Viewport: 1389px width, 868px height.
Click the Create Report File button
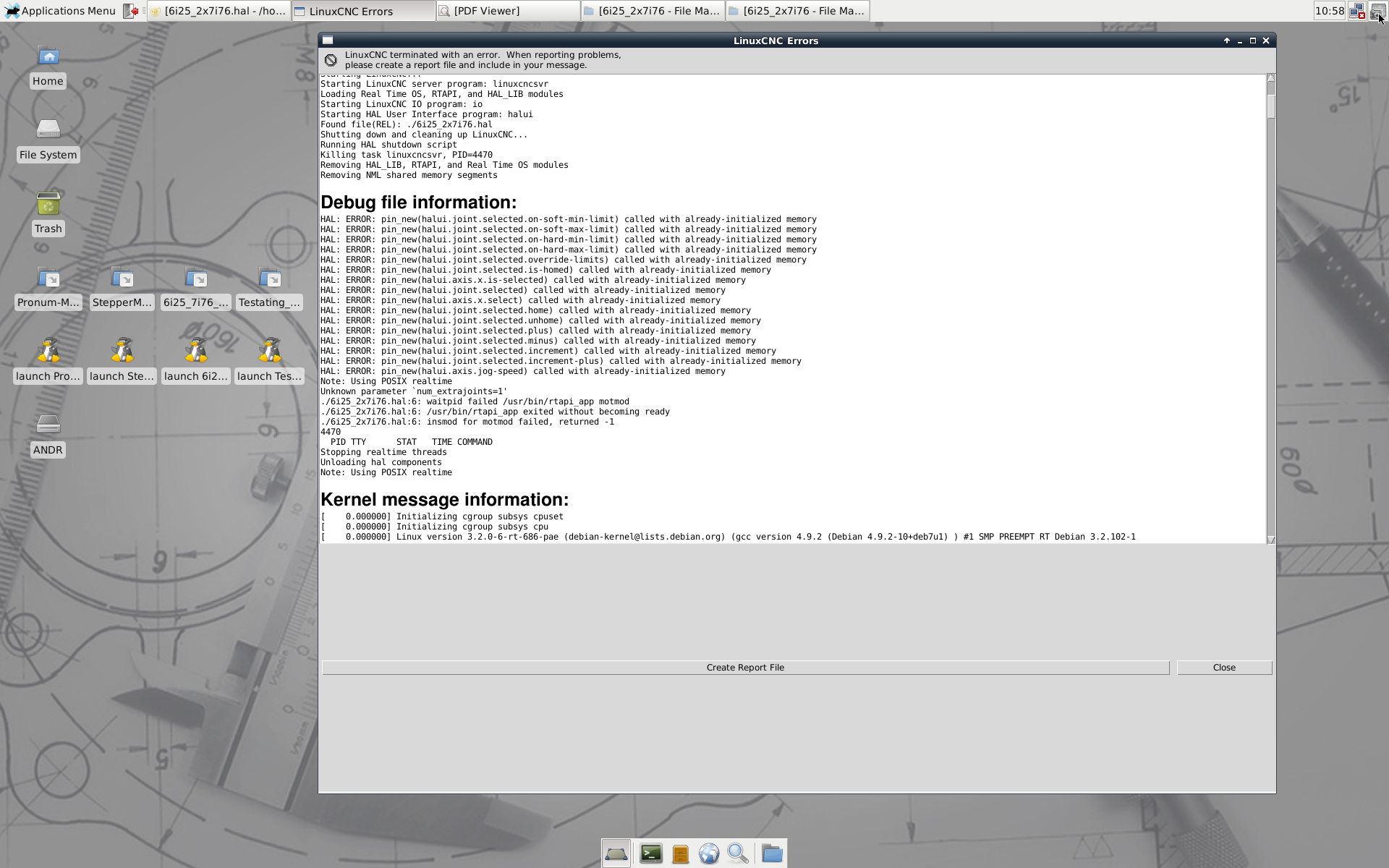pos(745,668)
